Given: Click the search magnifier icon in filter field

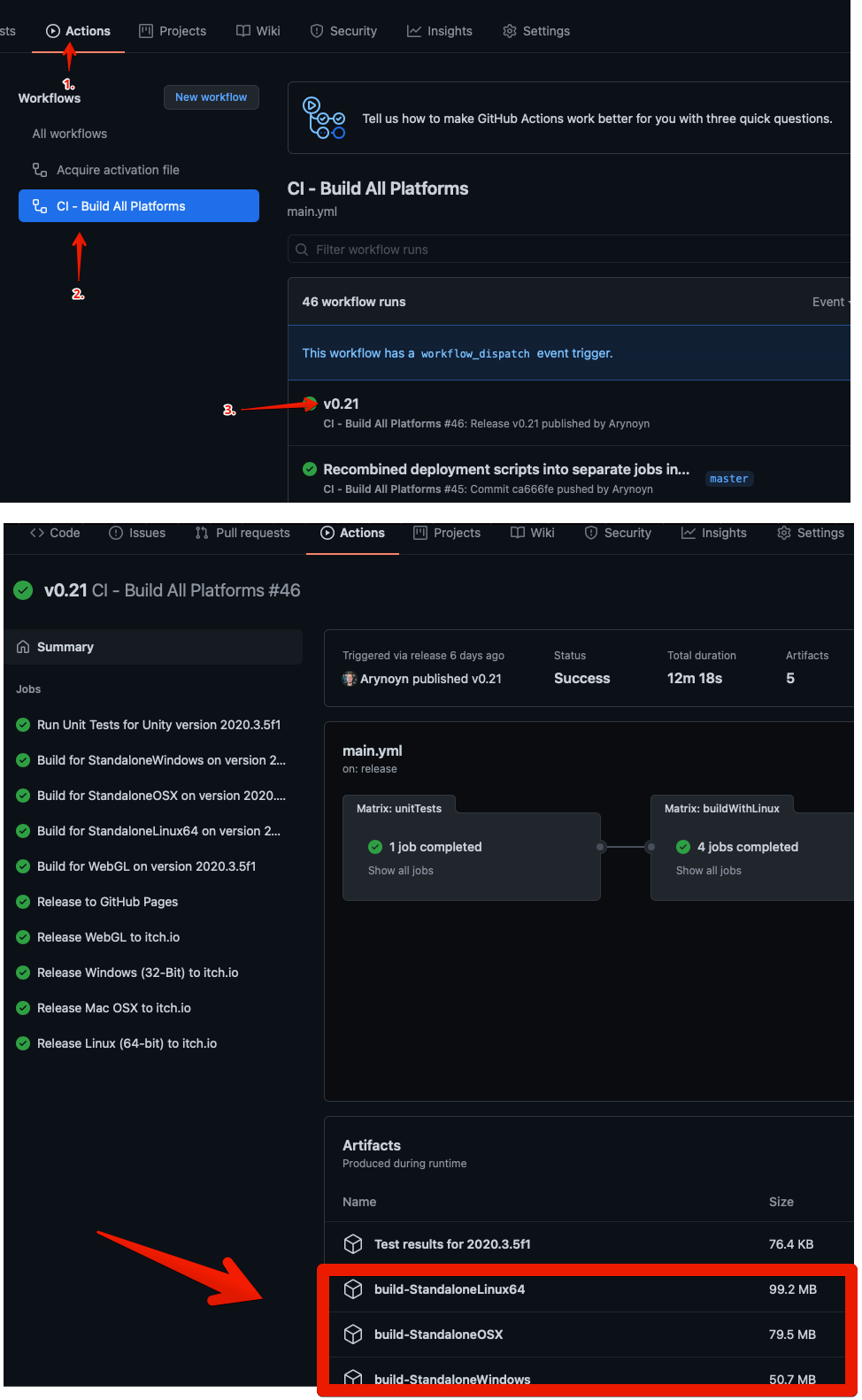Looking at the screenshot, I should point(302,250).
